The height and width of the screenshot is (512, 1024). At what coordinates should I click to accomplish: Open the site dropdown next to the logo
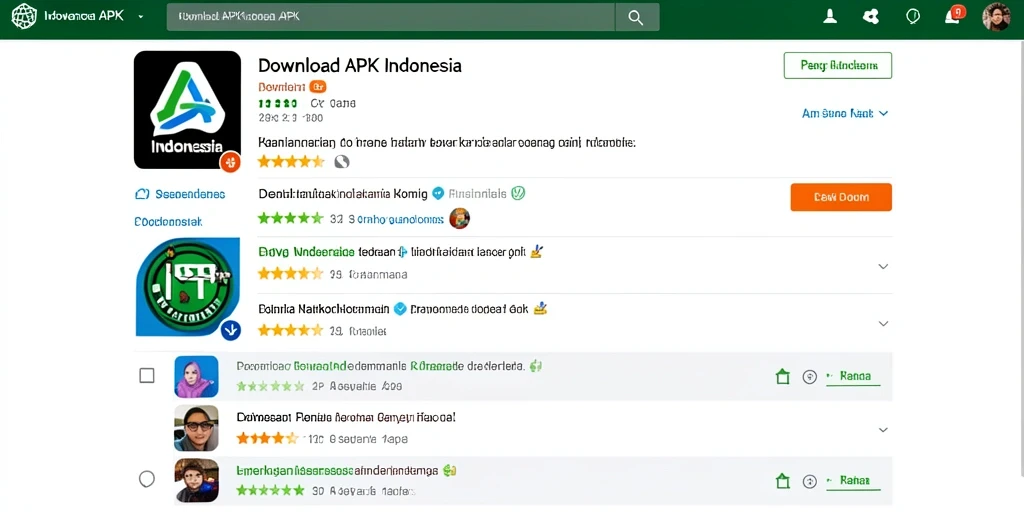click(140, 17)
